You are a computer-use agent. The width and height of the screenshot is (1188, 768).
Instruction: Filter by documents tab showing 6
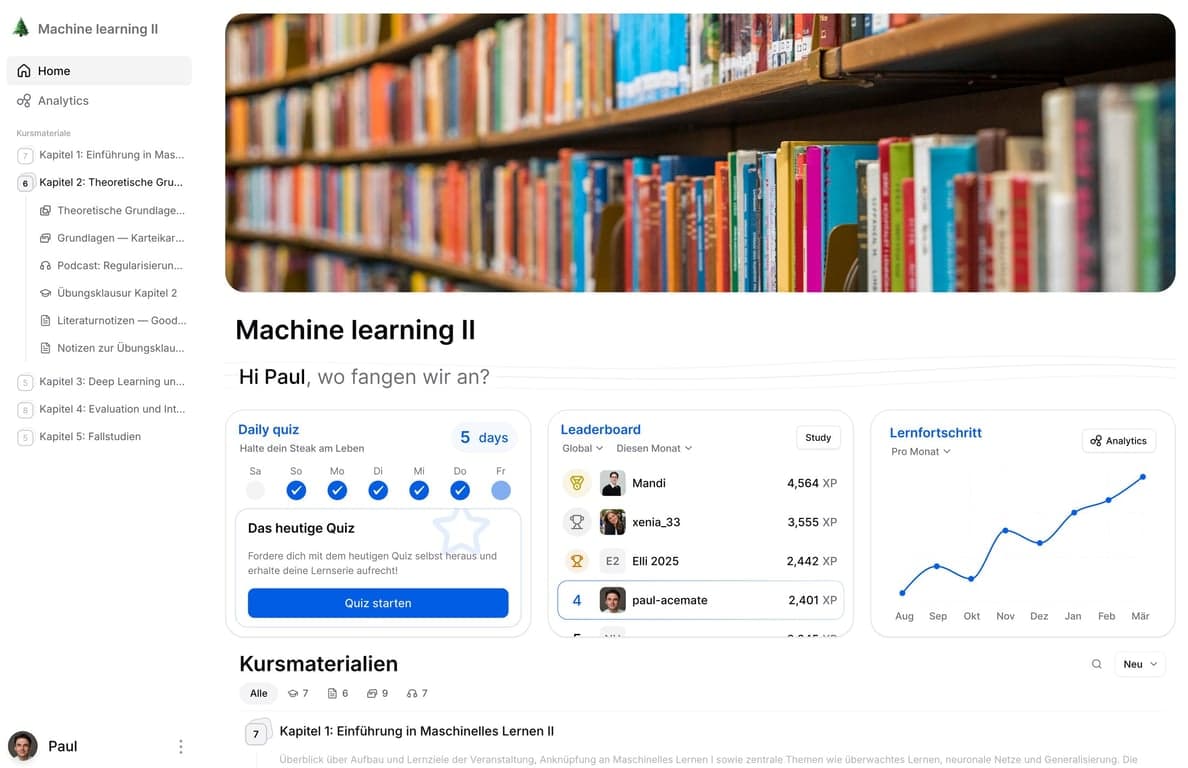tap(338, 693)
